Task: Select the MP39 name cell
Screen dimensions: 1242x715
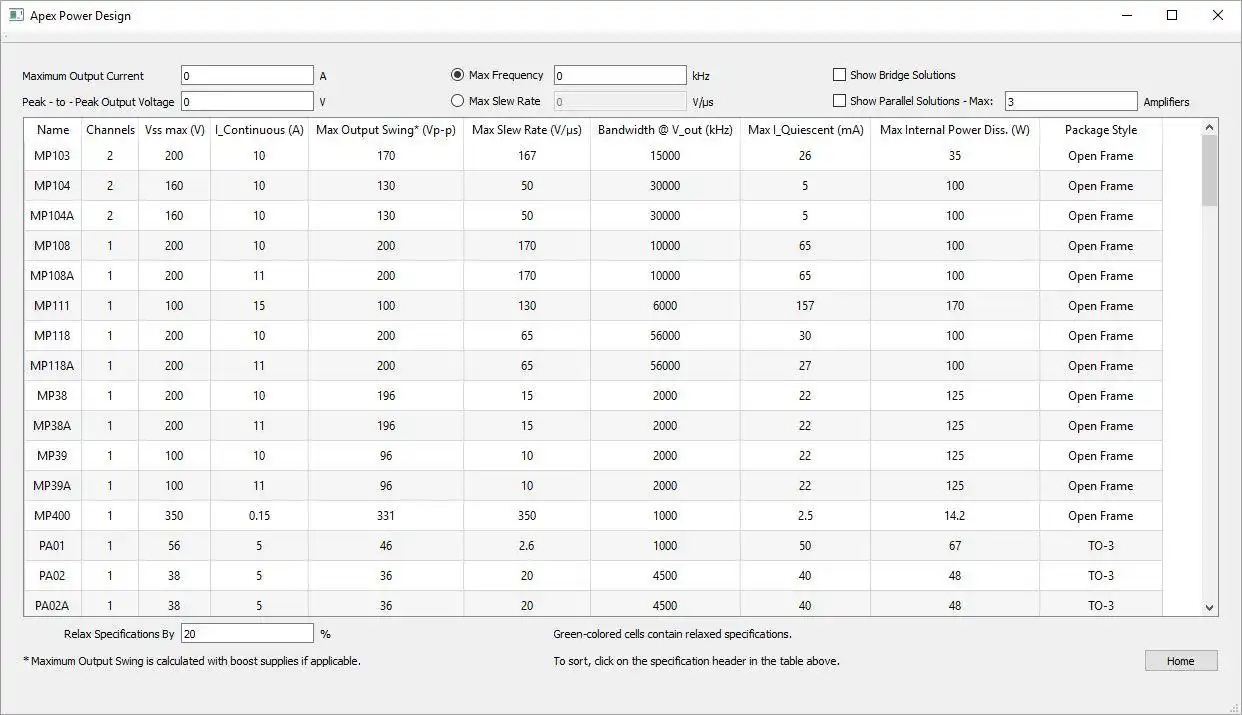Action: (x=53, y=456)
